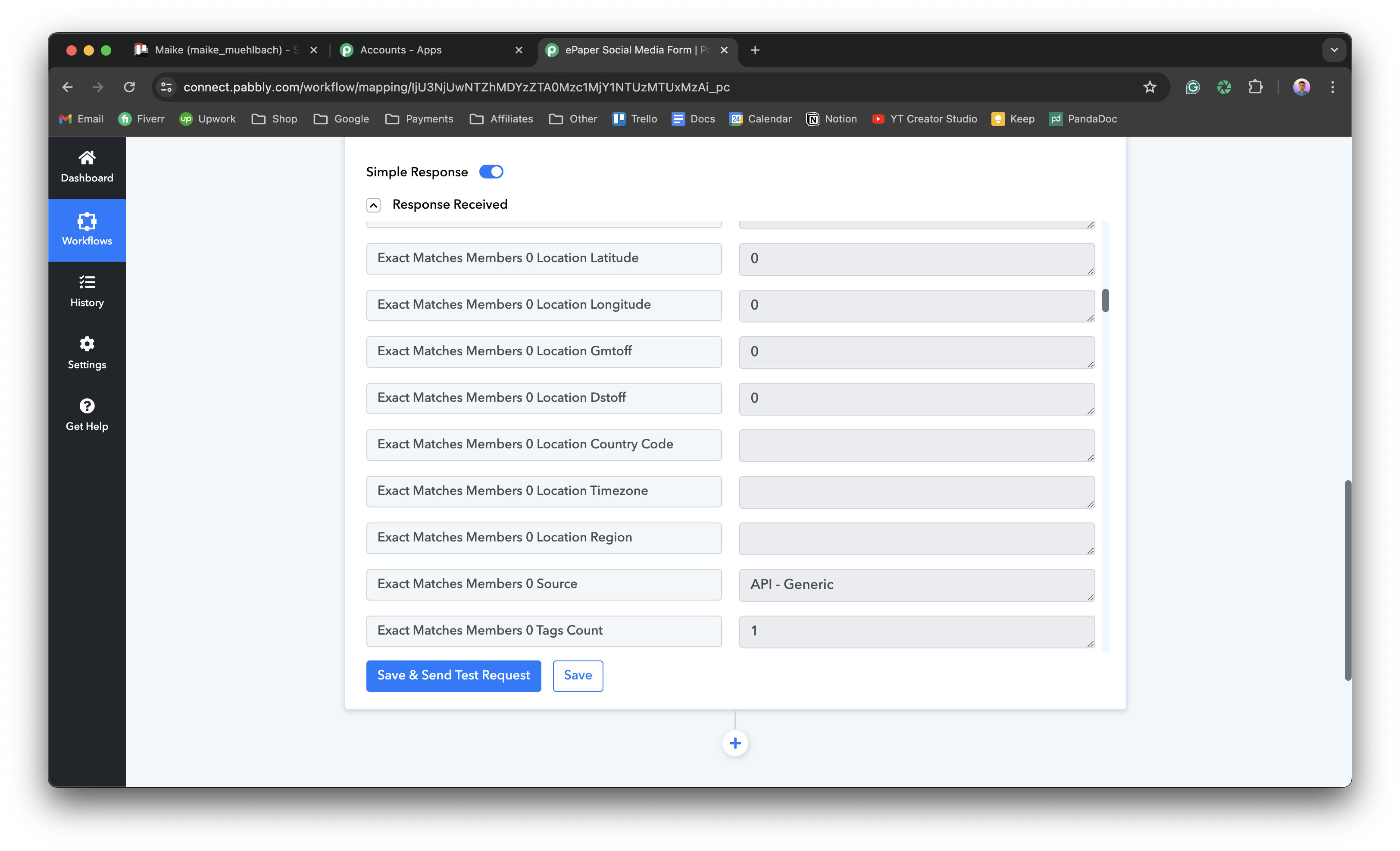Open the Google bookmarks folder
1400x851 pixels.
click(x=341, y=119)
